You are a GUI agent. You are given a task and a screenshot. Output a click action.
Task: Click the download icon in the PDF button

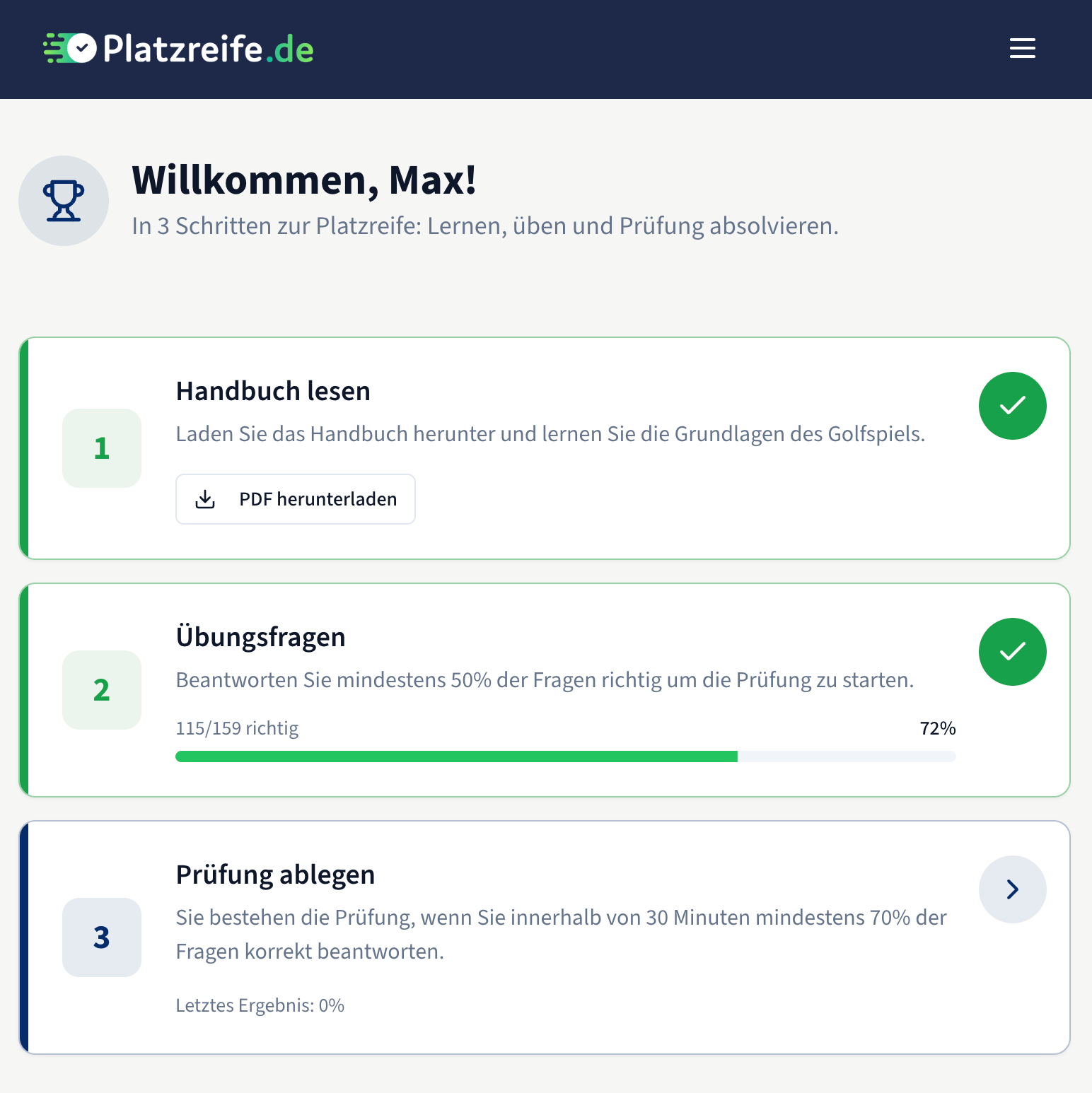(205, 499)
